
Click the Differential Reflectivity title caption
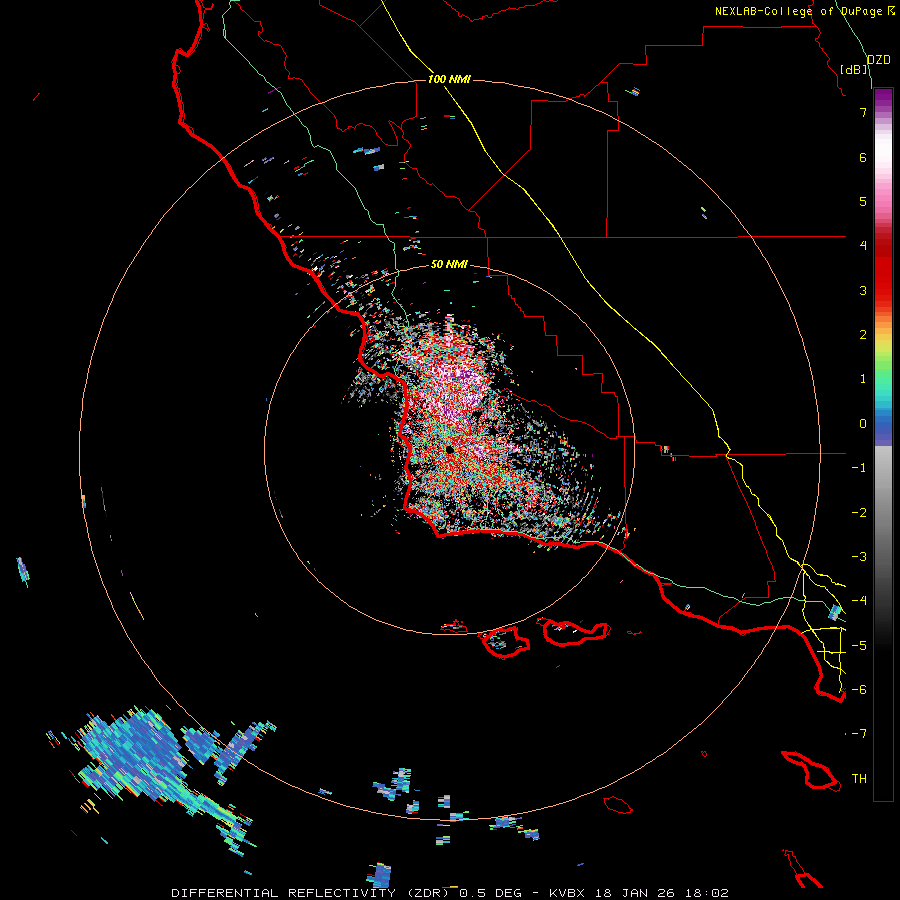(449, 893)
